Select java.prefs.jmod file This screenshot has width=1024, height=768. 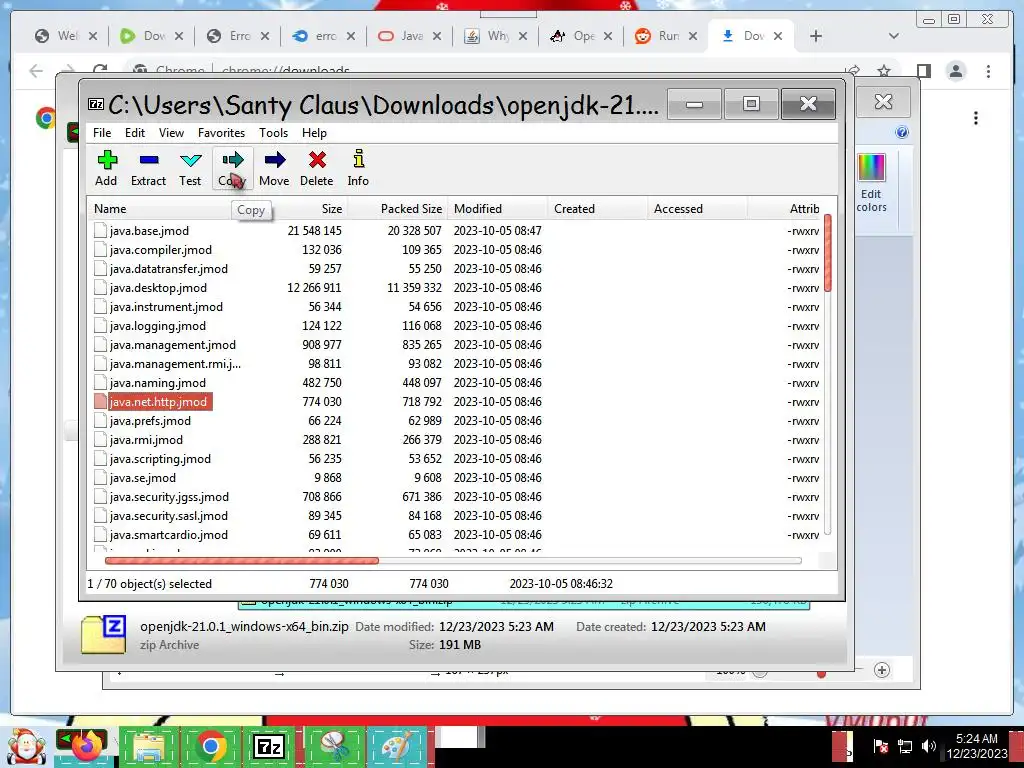[150, 421]
